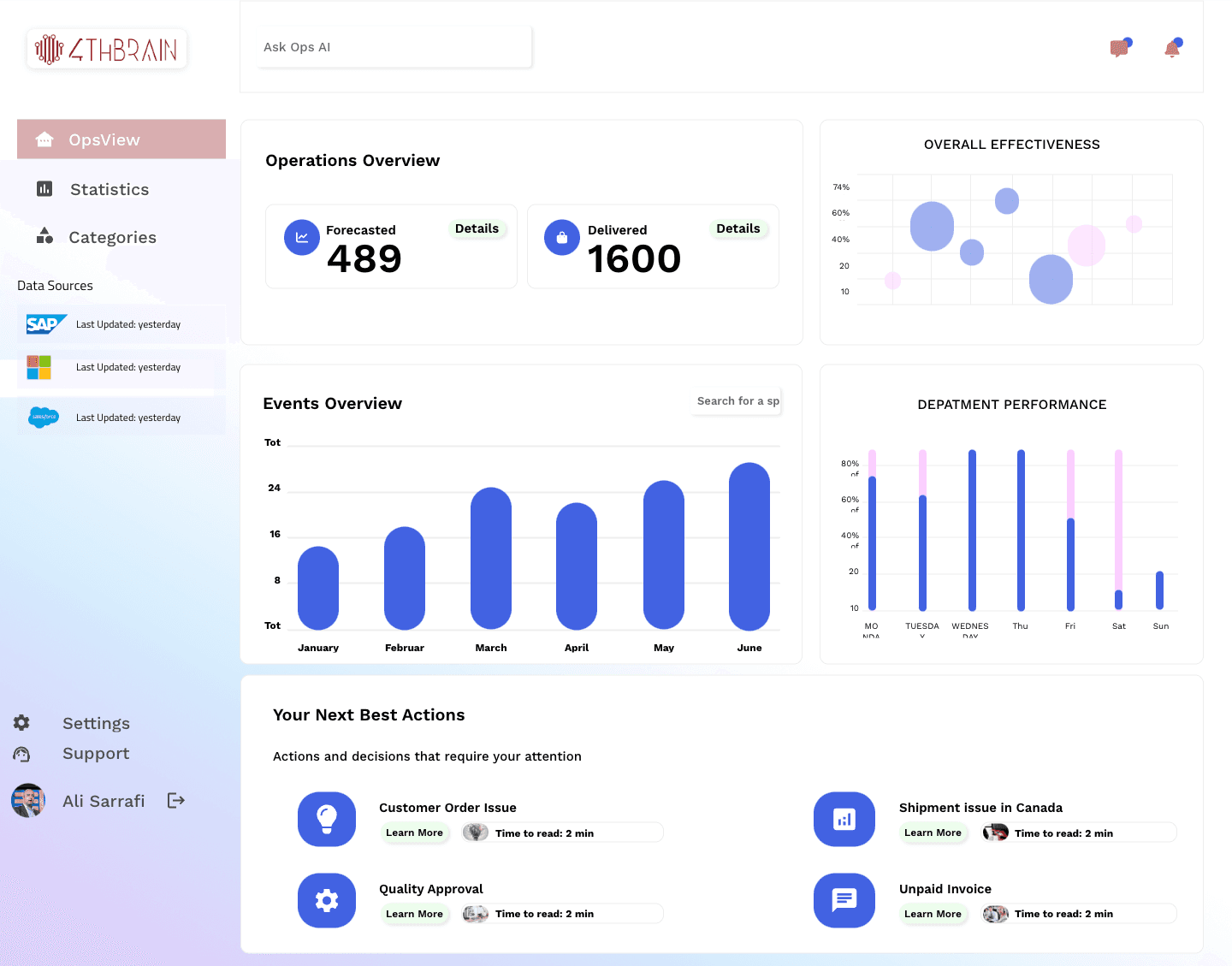Click the Settings gear icon in sidebar

point(21,723)
